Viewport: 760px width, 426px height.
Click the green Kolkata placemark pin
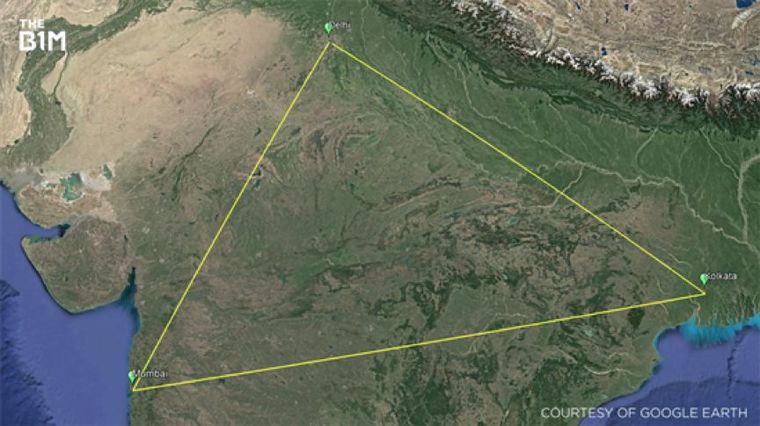click(704, 279)
